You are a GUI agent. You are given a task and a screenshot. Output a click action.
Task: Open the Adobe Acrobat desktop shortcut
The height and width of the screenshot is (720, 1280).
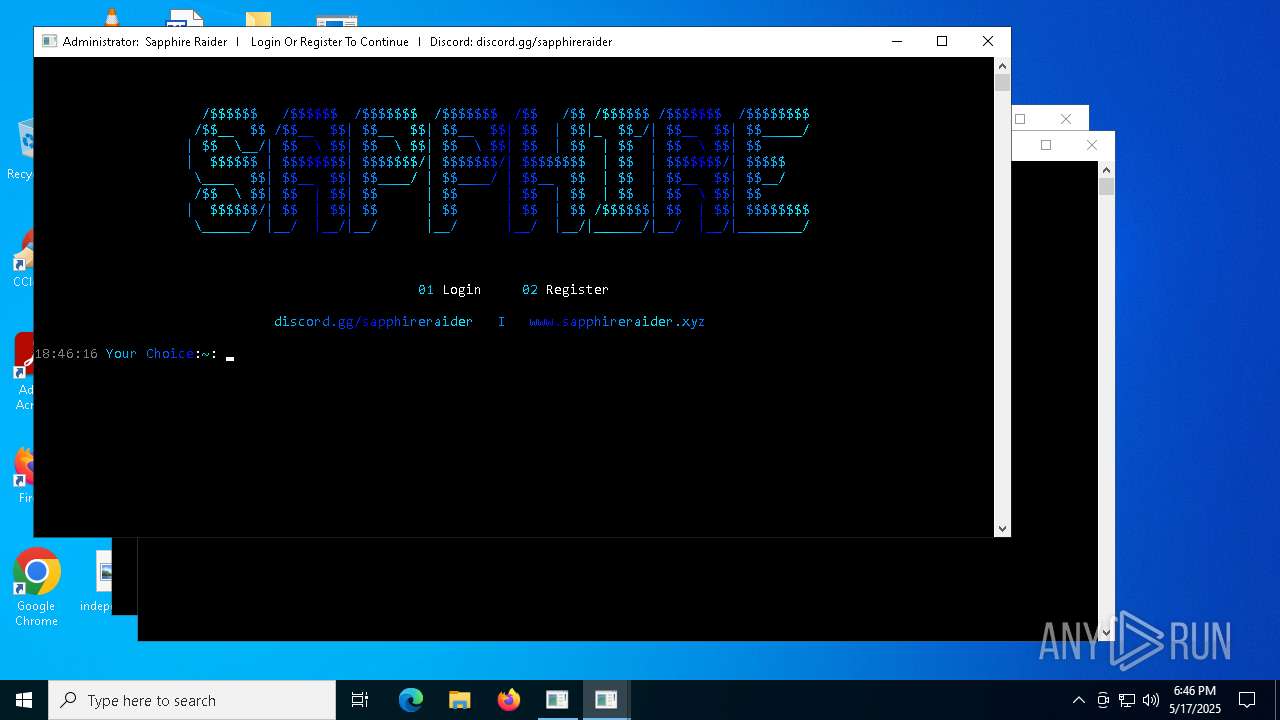pos(24,372)
